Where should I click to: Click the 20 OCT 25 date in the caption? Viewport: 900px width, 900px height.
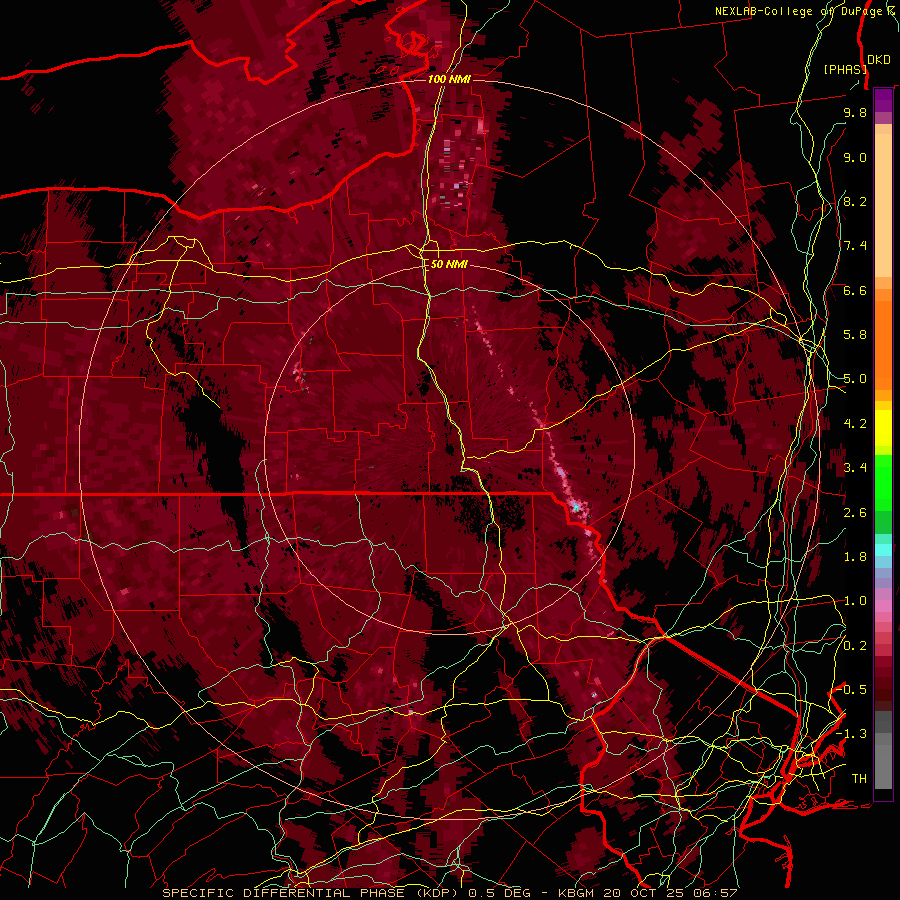tap(644, 893)
